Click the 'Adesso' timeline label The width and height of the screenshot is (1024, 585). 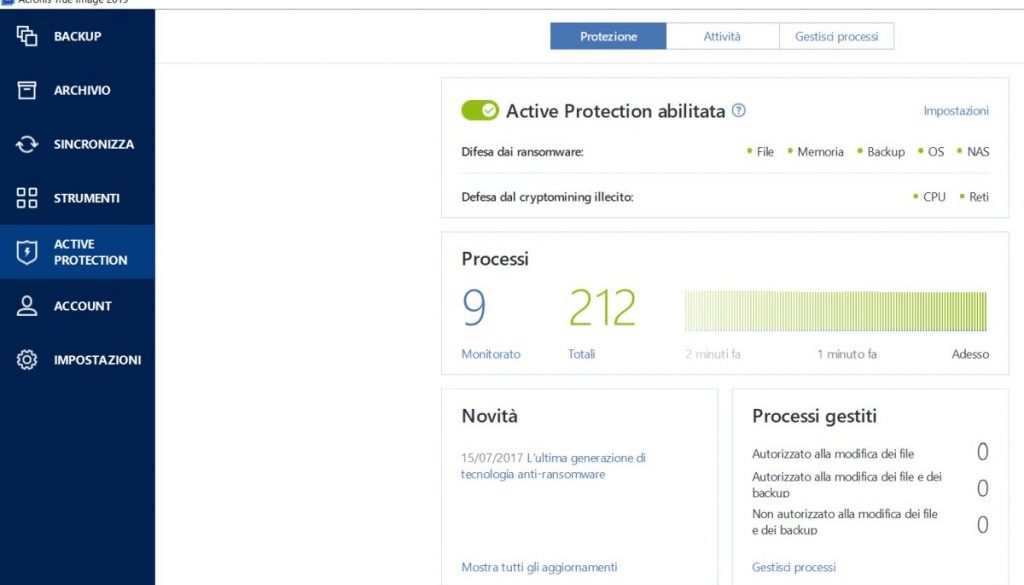pyautogui.click(x=970, y=354)
